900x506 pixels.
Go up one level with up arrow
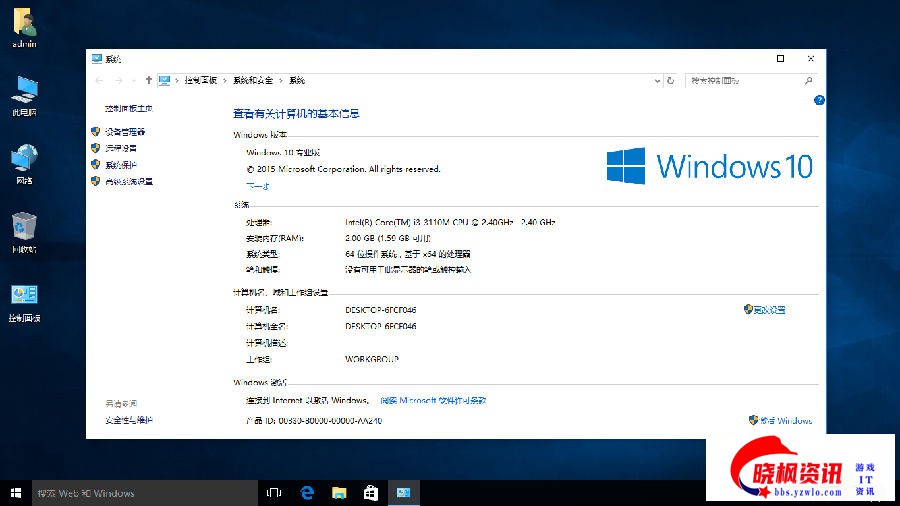tap(149, 80)
